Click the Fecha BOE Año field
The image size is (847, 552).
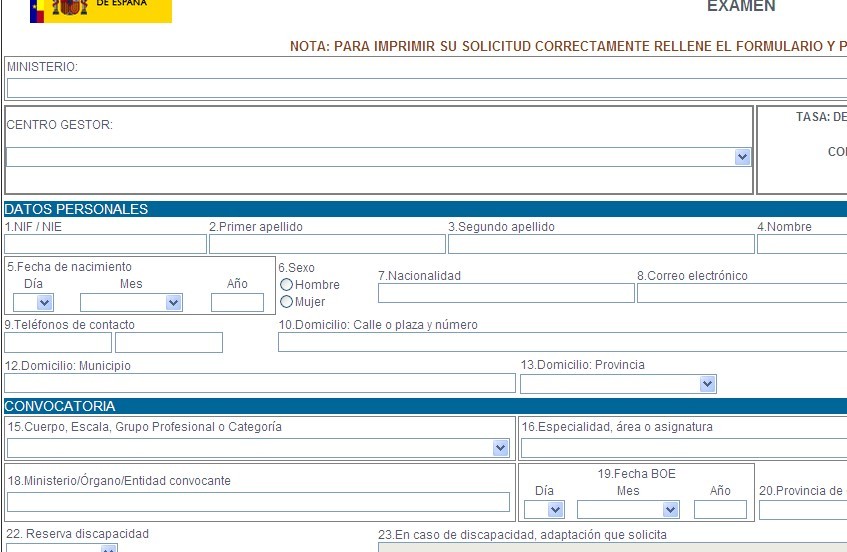pyautogui.click(x=720, y=510)
